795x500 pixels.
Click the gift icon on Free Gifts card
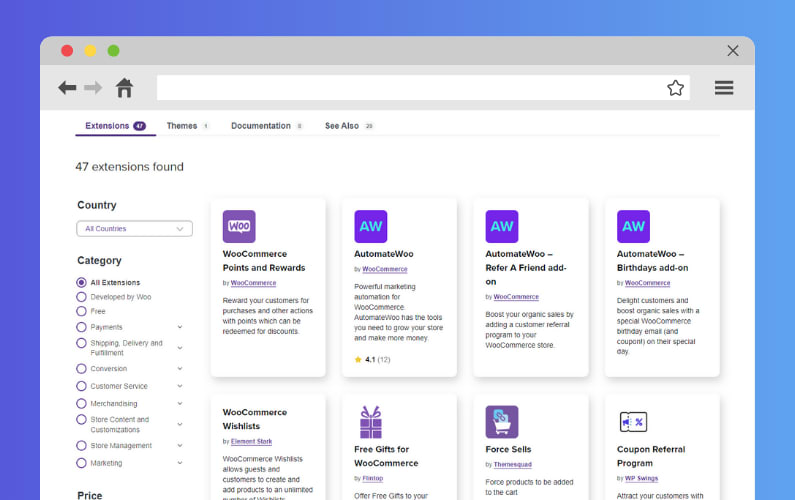coord(371,422)
